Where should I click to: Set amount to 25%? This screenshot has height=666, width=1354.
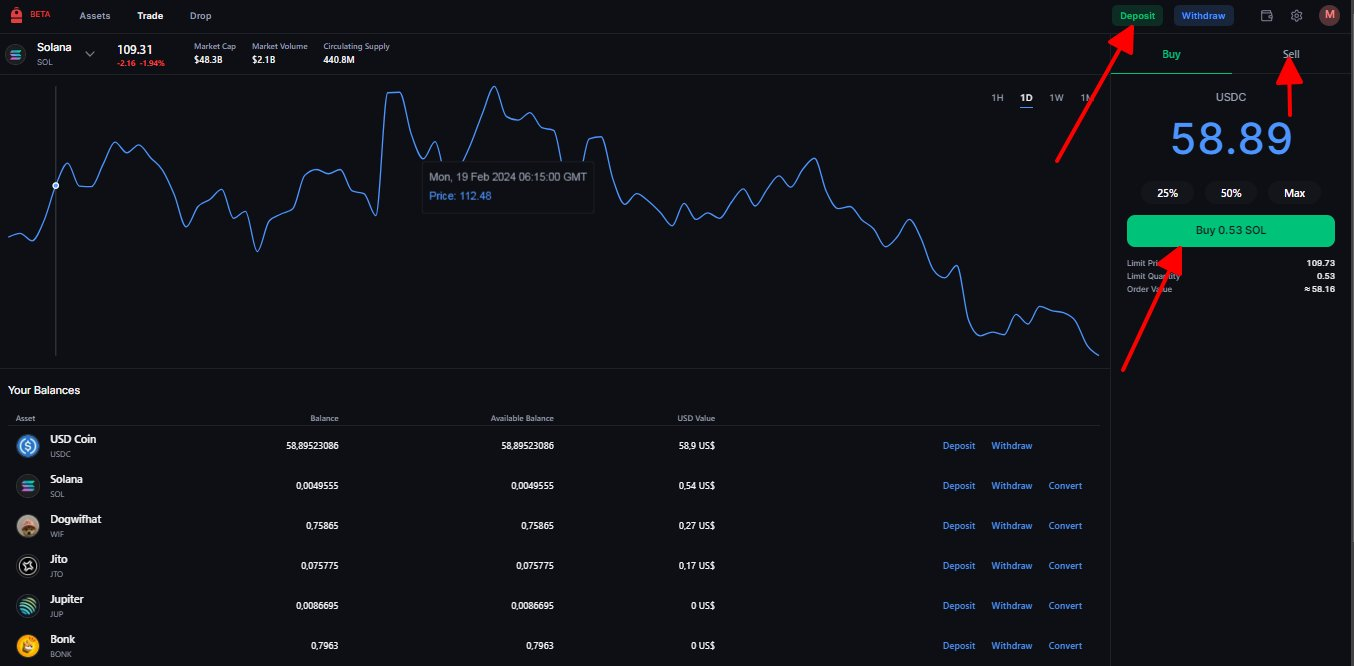(x=1167, y=193)
